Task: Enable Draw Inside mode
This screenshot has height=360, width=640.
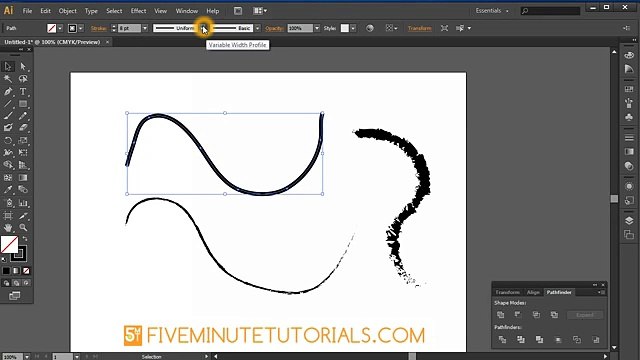Action: 26,283
